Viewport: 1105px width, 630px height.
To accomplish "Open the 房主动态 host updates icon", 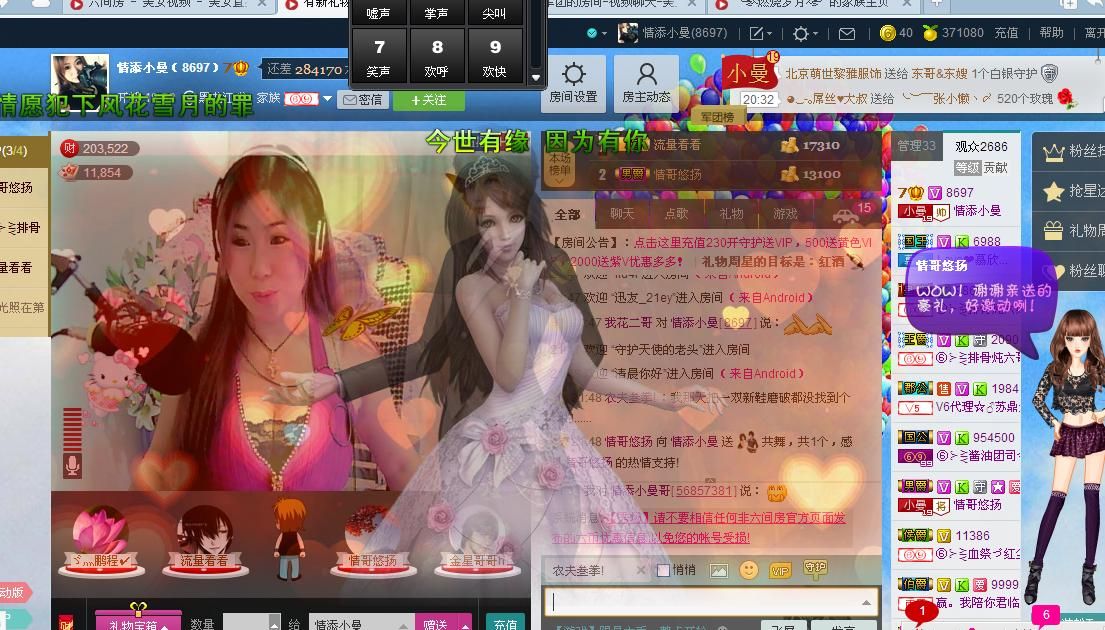I will [x=646, y=83].
